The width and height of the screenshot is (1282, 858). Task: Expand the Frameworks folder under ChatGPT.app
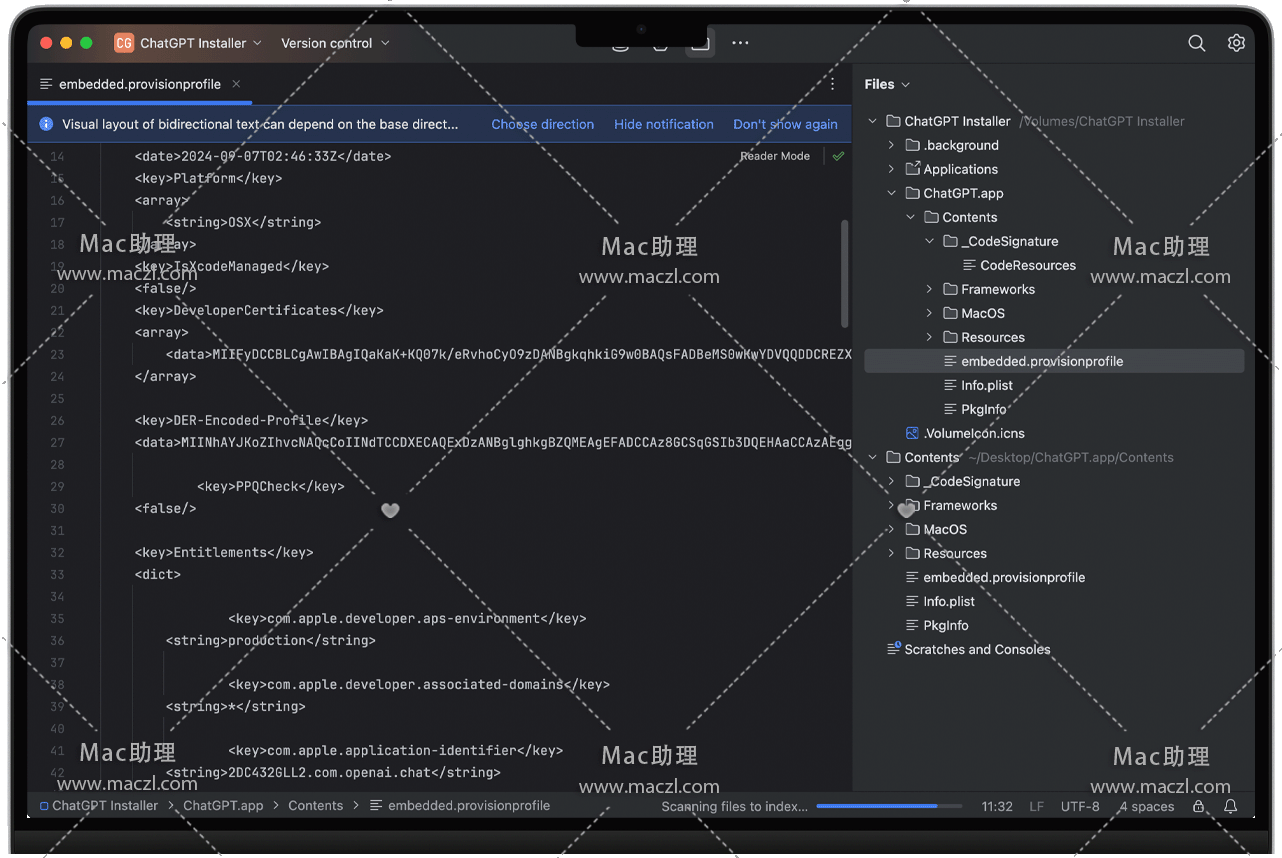point(929,289)
